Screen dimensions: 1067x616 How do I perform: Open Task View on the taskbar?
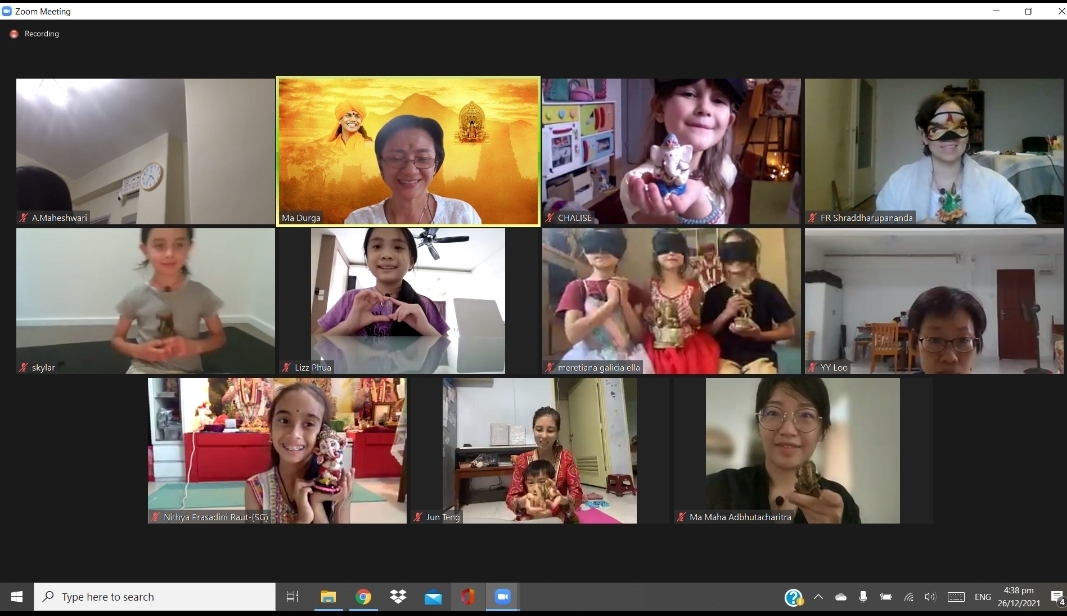(x=292, y=597)
